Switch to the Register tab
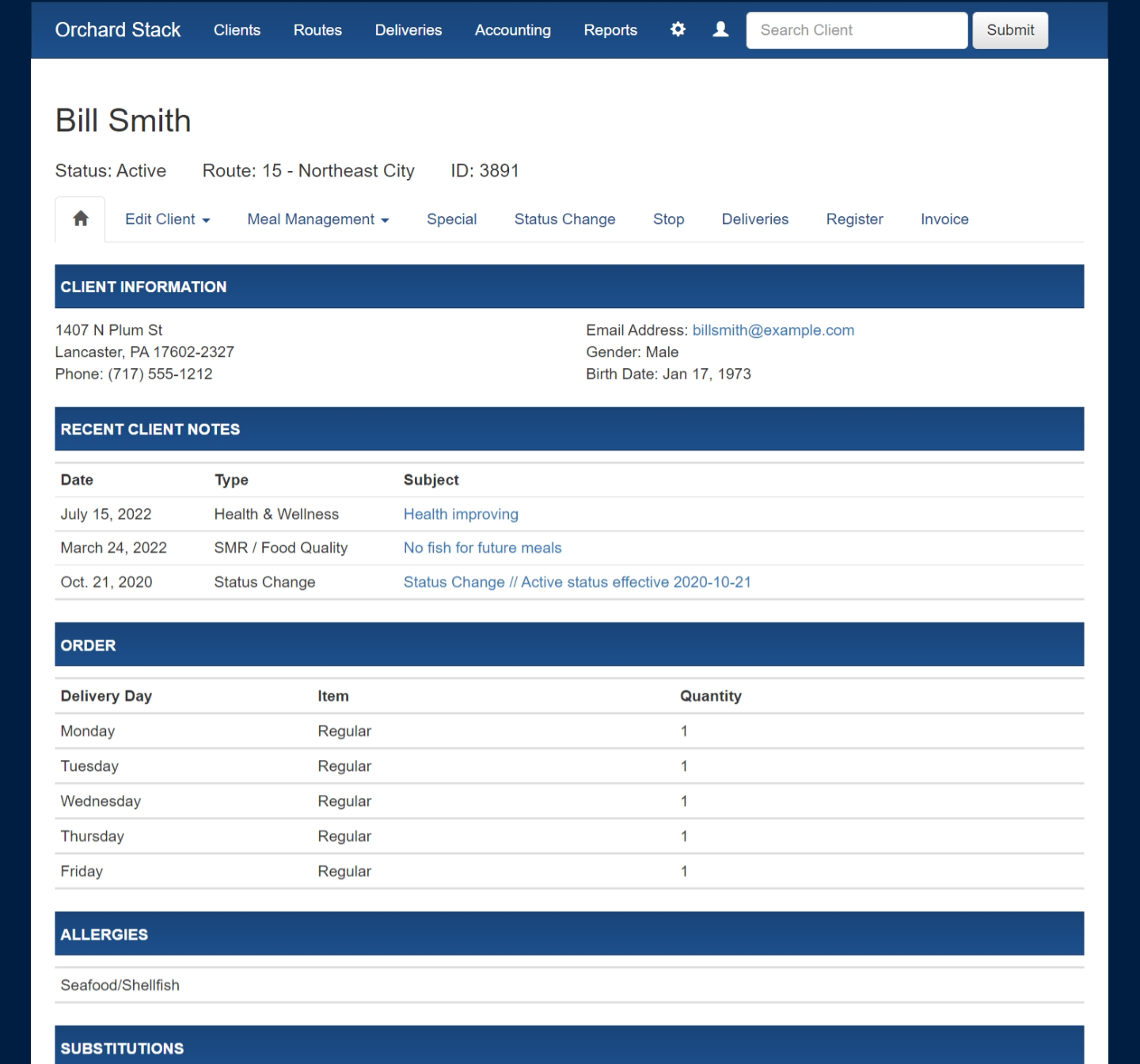This screenshot has width=1140, height=1064. (x=854, y=219)
